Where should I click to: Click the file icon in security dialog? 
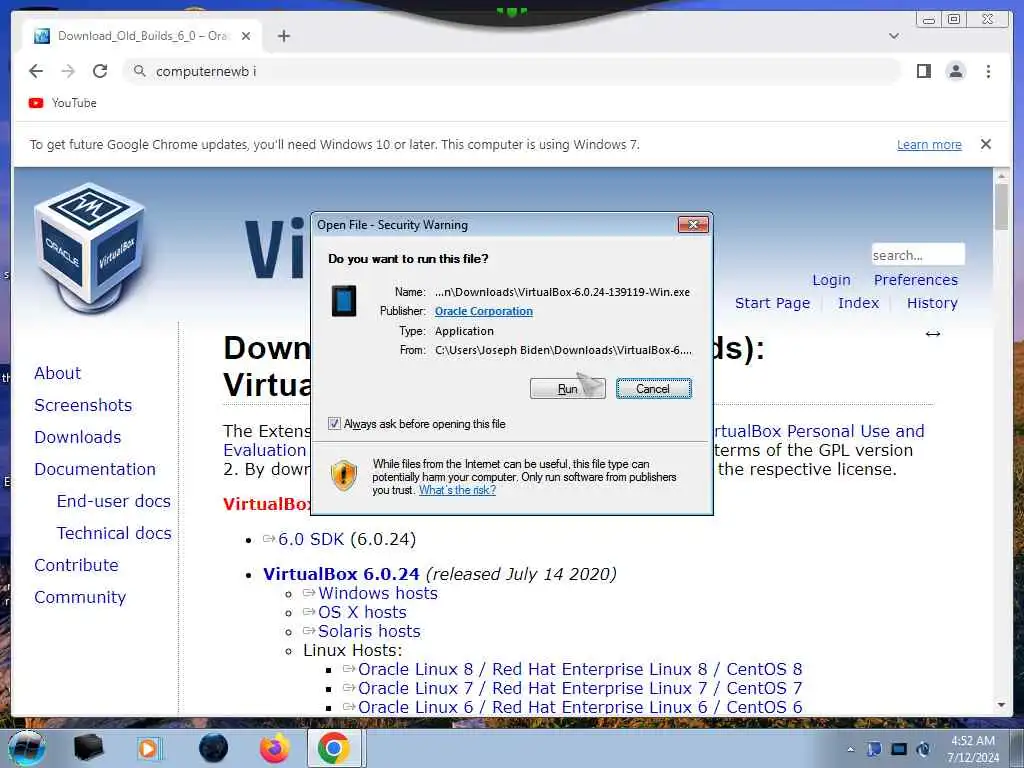pyautogui.click(x=344, y=301)
